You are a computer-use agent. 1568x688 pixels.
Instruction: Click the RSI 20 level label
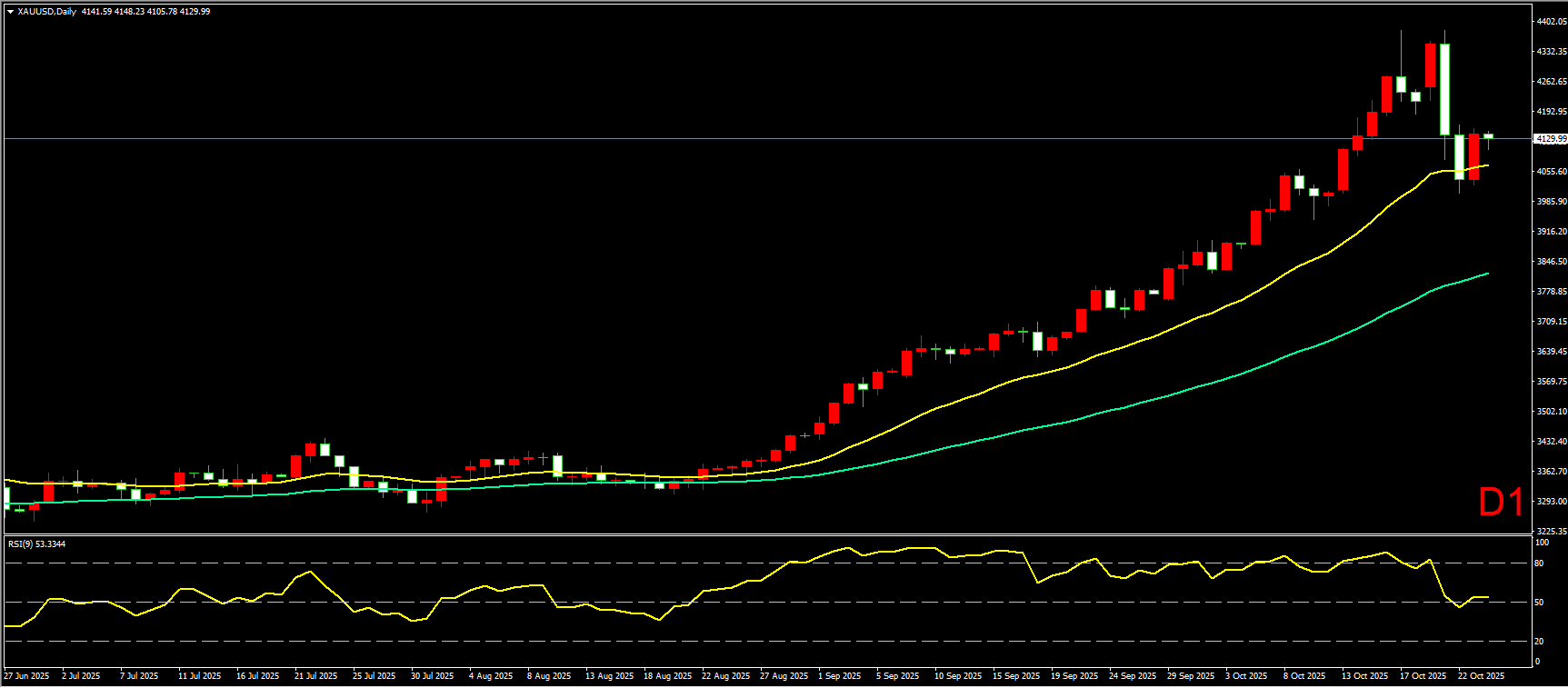(1539, 642)
